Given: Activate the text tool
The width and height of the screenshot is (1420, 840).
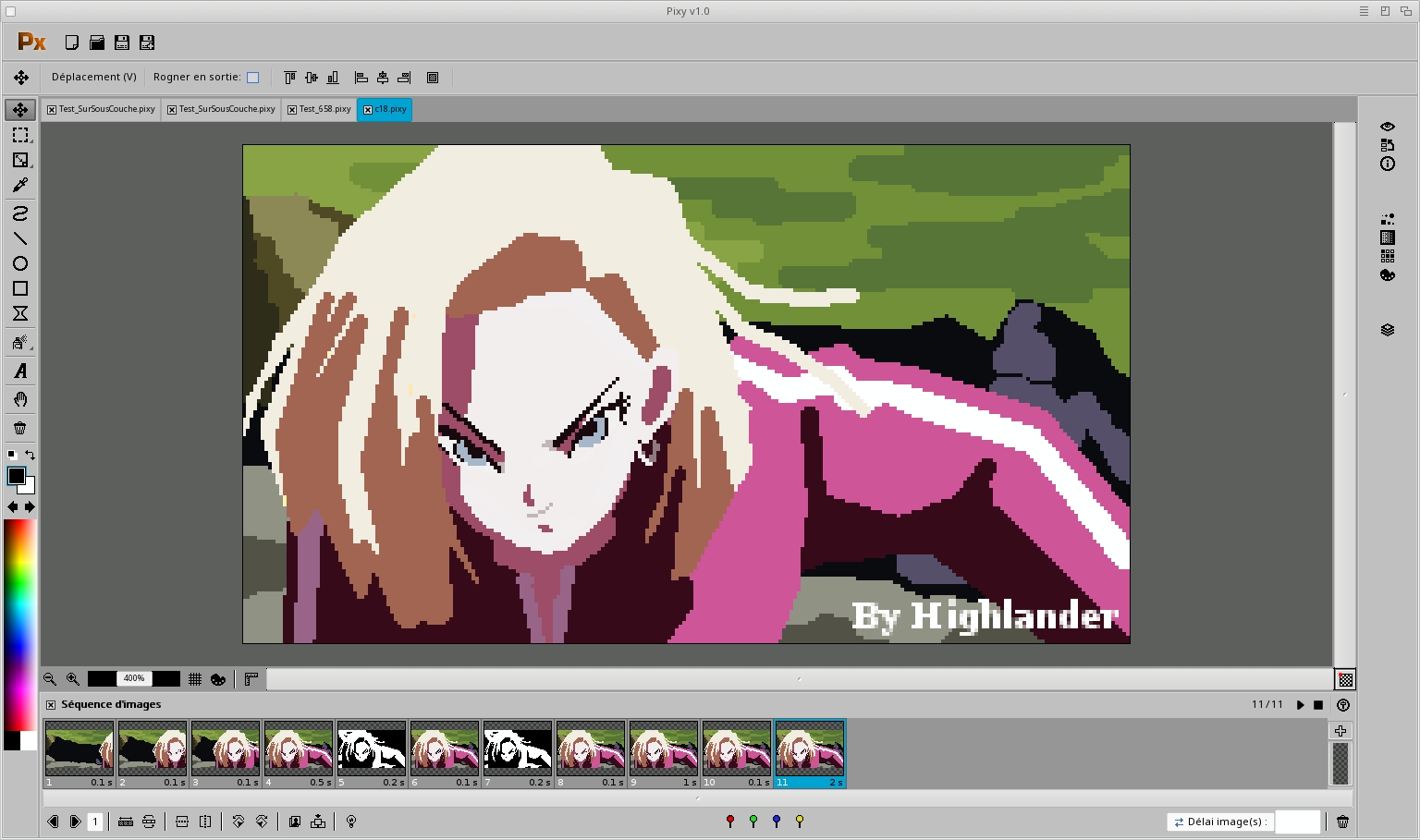Looking at the screenshot, I should tap(20, 371).
